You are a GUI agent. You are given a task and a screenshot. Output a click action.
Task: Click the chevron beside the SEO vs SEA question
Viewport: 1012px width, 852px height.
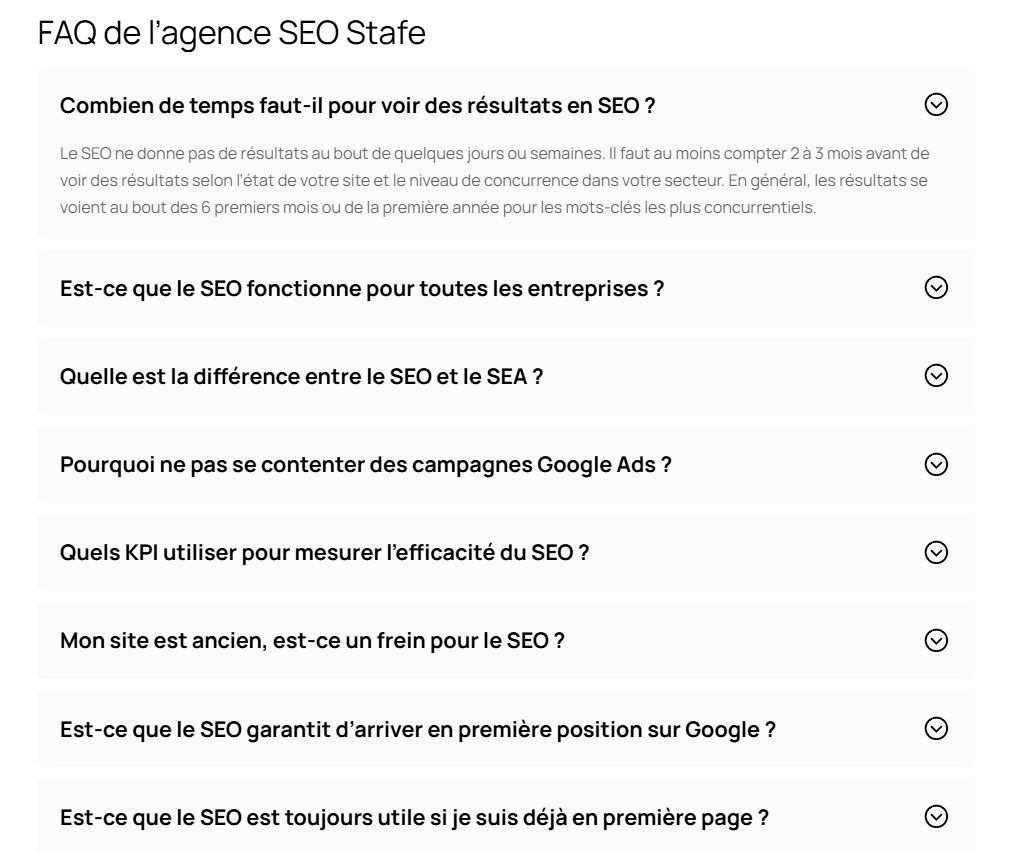(x=936, y=375)
